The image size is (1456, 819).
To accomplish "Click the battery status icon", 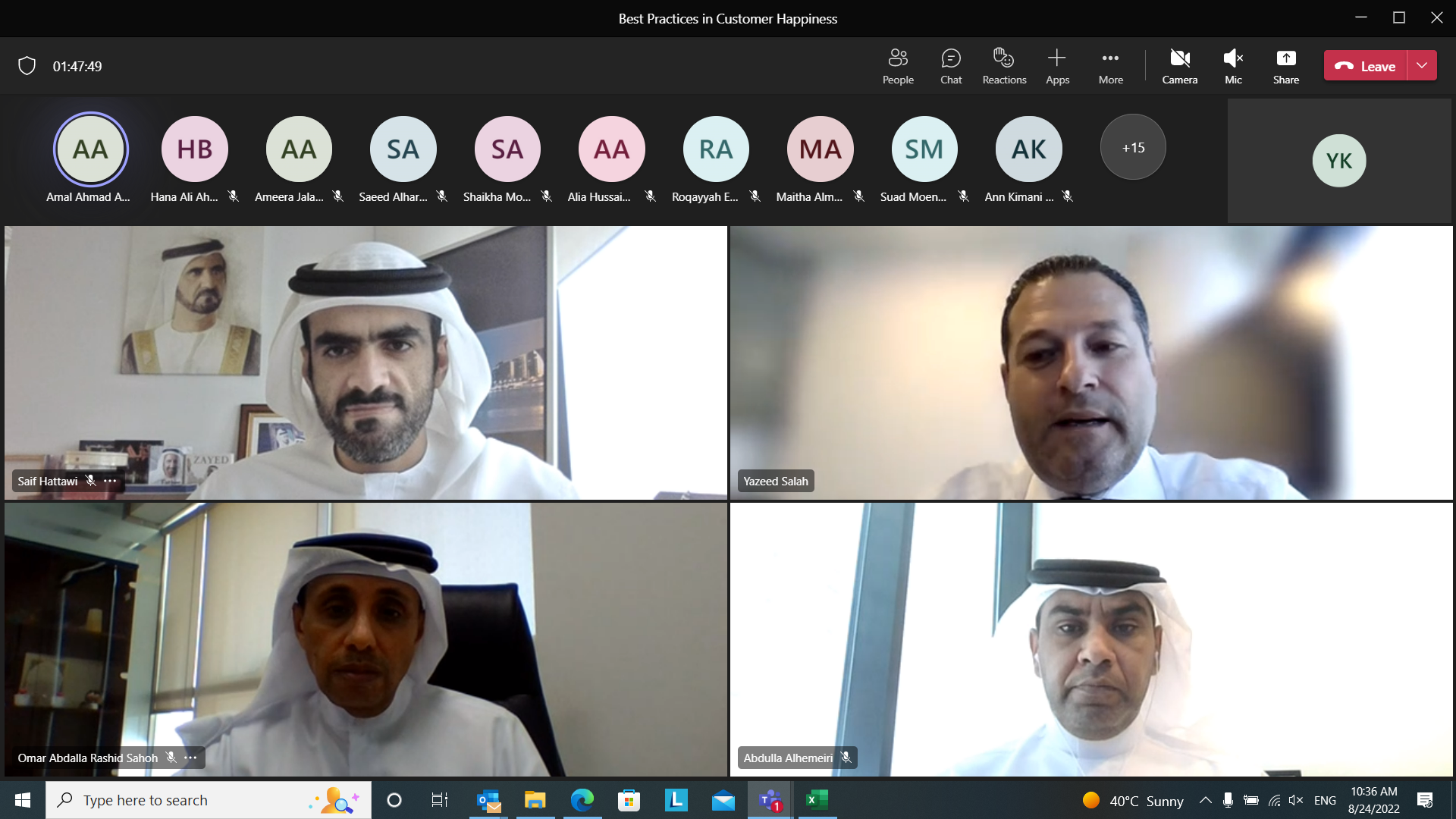I will click(1251, 800).
